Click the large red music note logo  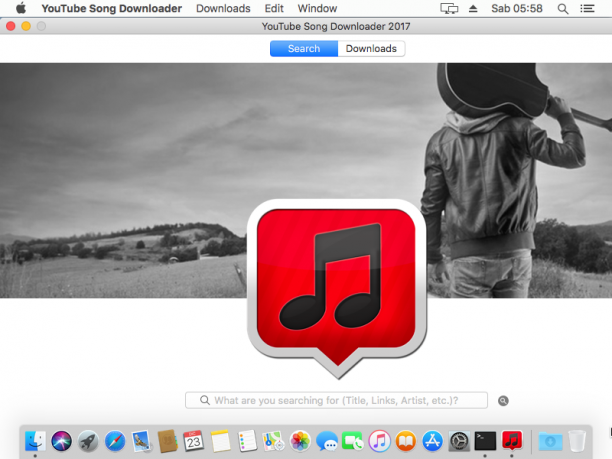click(337, 288)
